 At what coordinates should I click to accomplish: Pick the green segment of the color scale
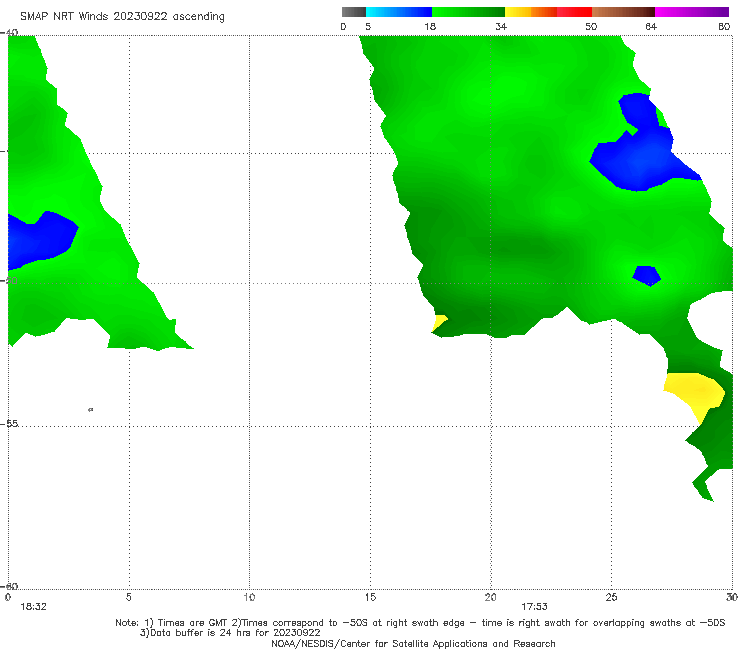pyautogui.click(x=469, y=12)
